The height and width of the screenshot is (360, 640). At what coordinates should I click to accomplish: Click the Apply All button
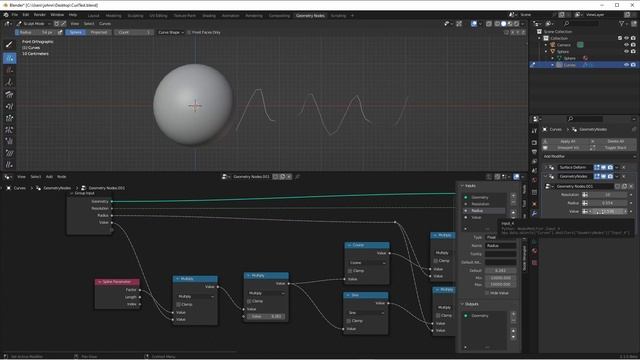click(x=565, y=141)
